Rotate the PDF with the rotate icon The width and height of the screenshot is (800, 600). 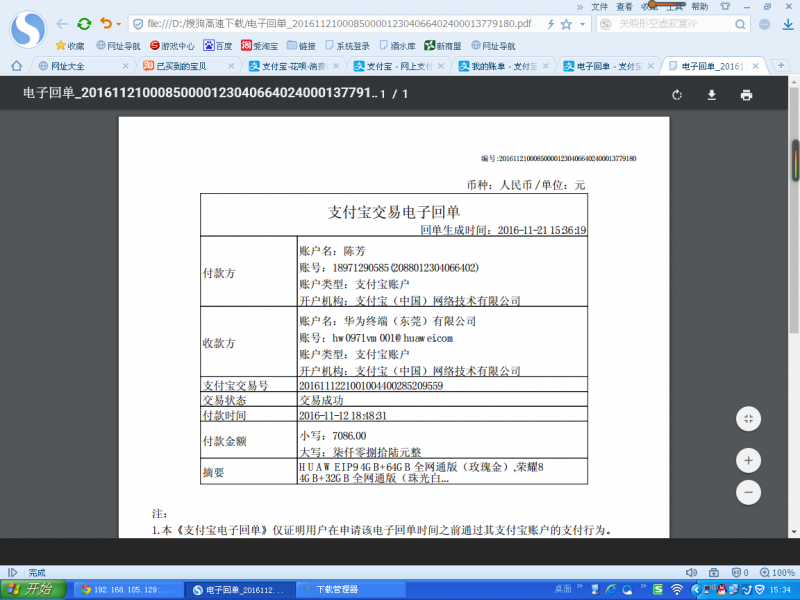point(677,95)
